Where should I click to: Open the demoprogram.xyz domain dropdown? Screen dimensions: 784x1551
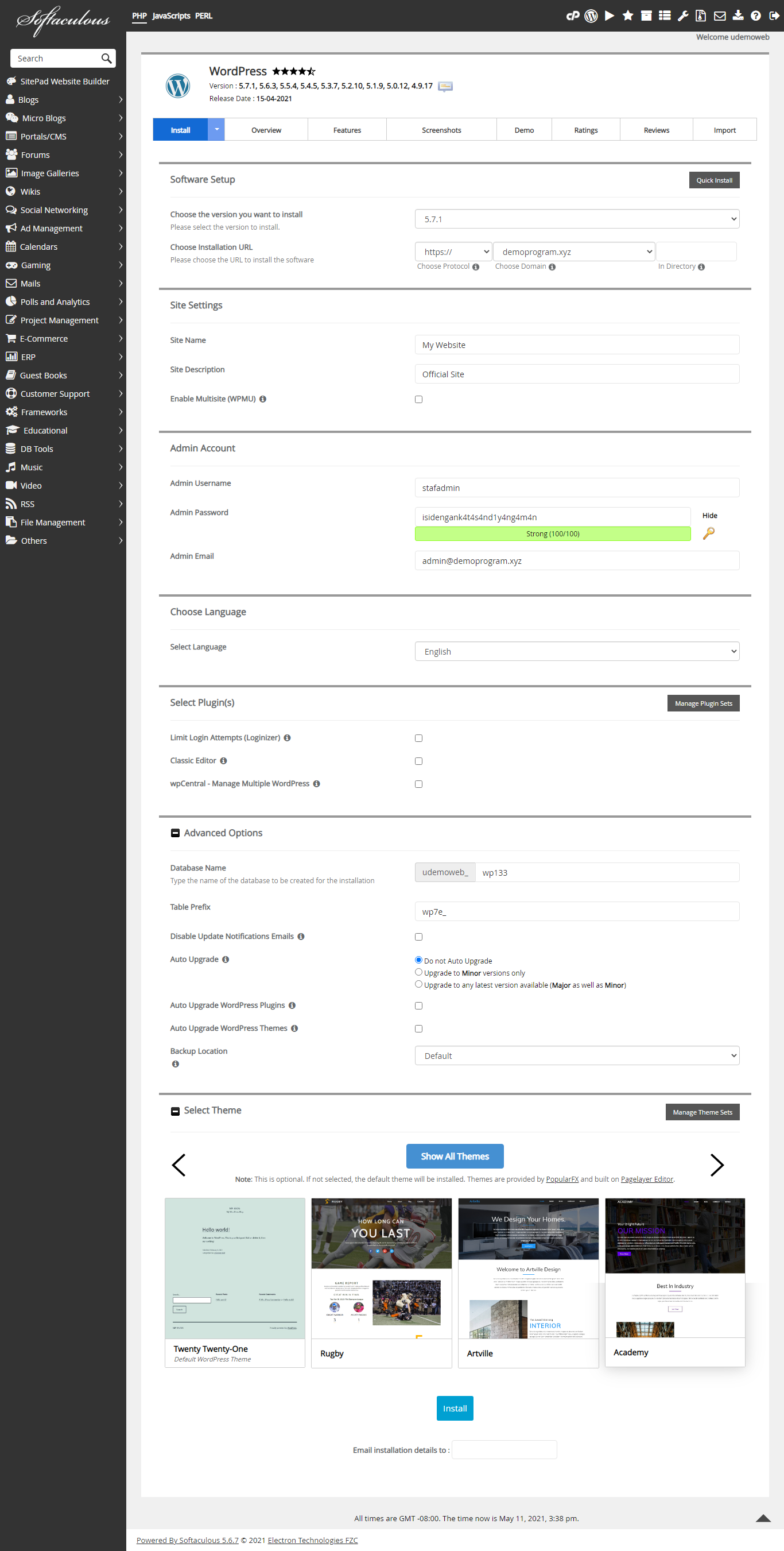574,252
